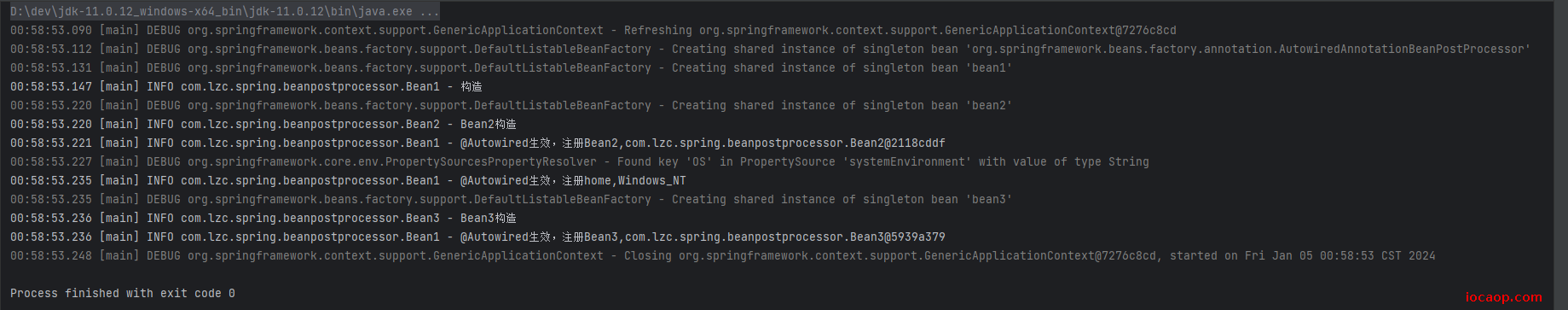Expand the folded java.exe command ellipsis
The image size is (1568, 310).
coord(430,12)
